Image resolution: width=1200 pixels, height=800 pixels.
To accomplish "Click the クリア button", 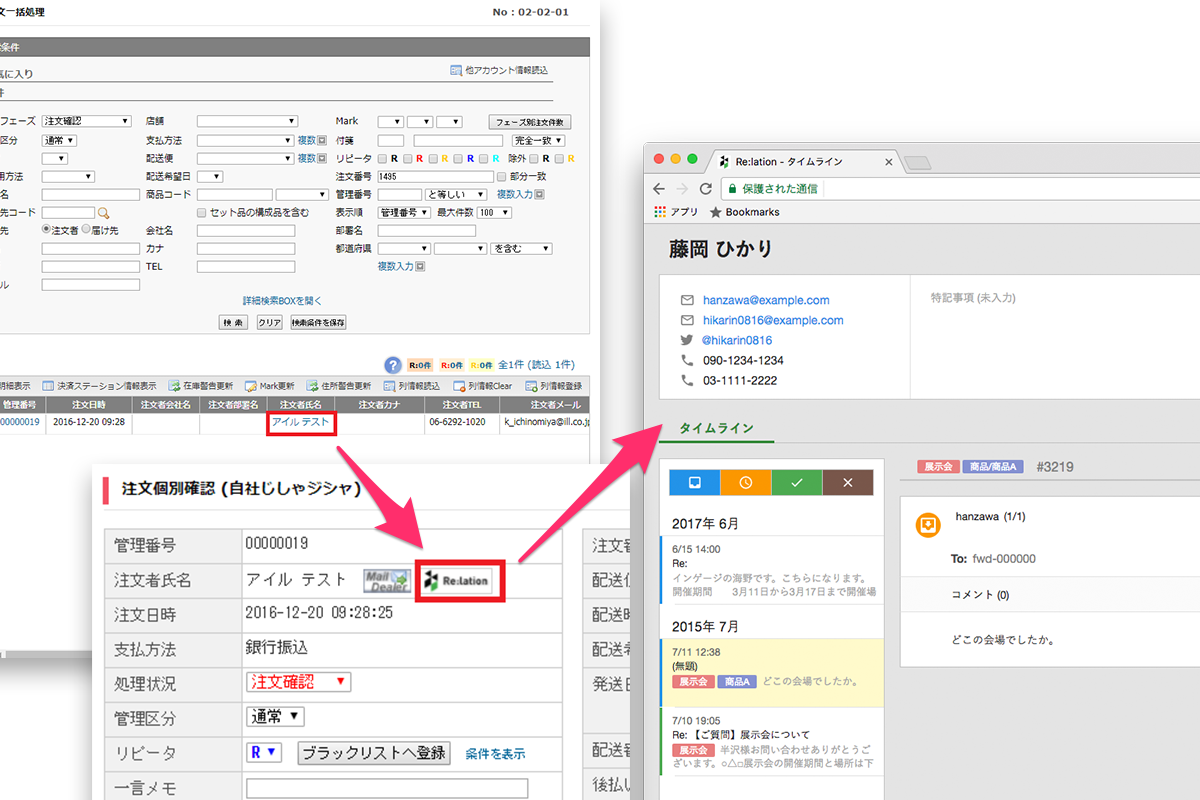I will coord(269,322).
